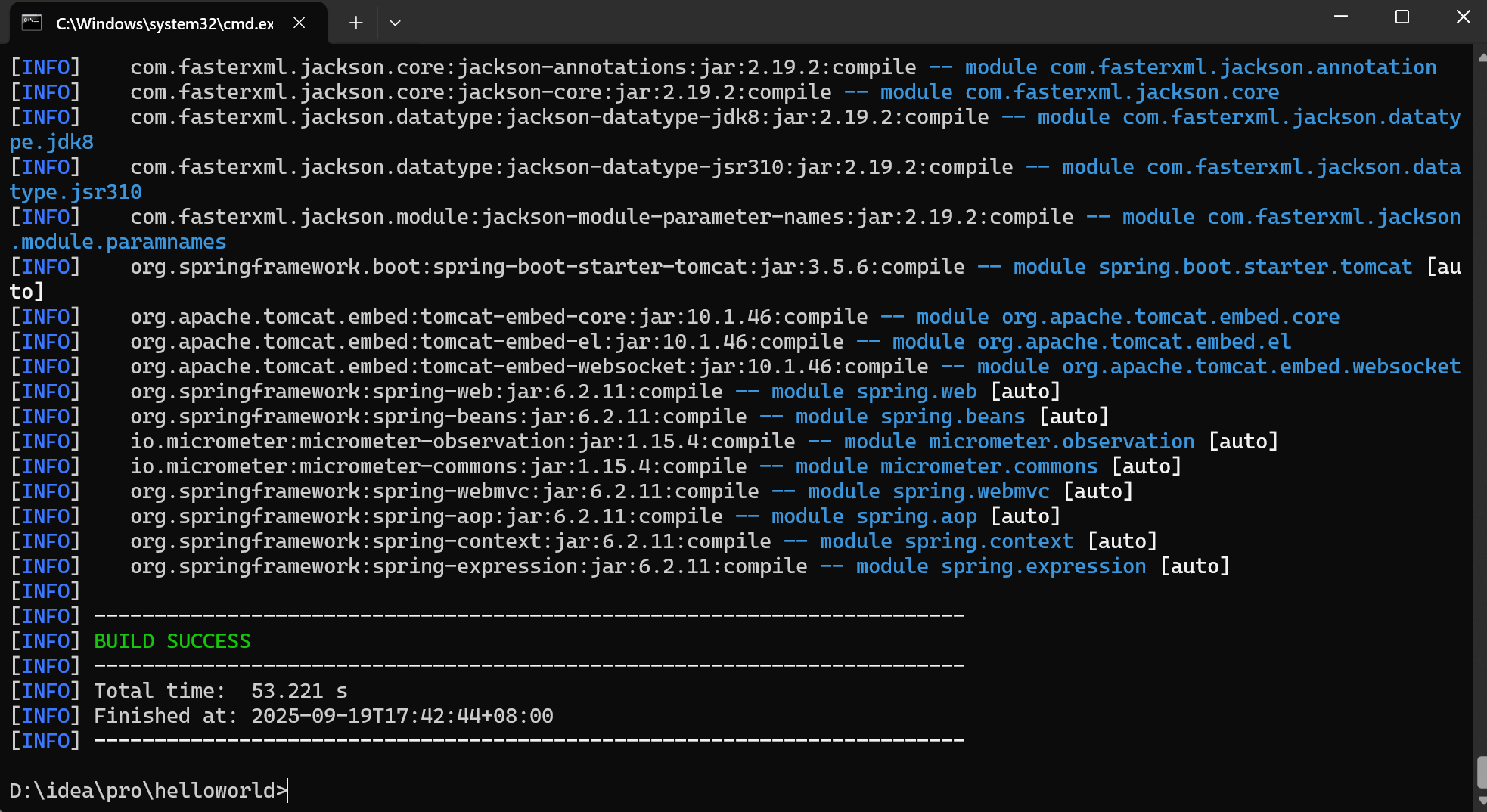Click the 'type.jsr310' wrapped text
Viewport: 1487px width, 812px height.
(76, 192)
